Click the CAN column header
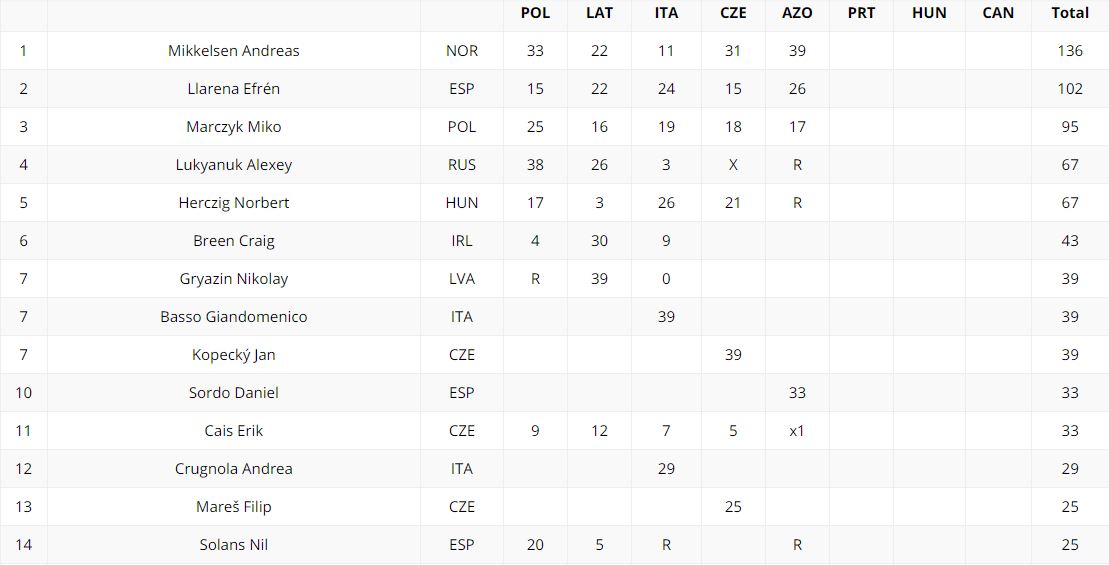The image size is (1109, 565). pyautogui.click(x=998, y=13)
